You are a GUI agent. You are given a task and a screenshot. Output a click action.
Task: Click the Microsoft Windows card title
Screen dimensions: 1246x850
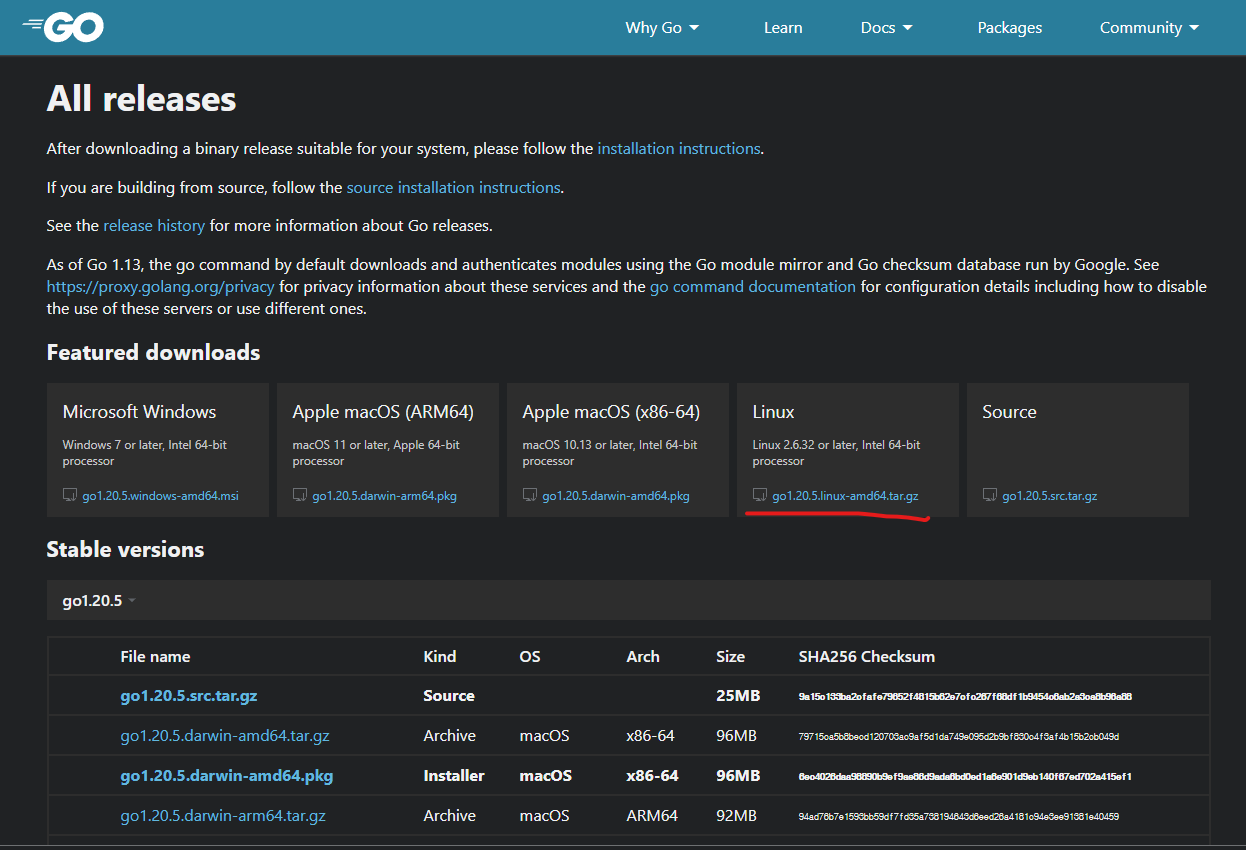pos(139,412)
